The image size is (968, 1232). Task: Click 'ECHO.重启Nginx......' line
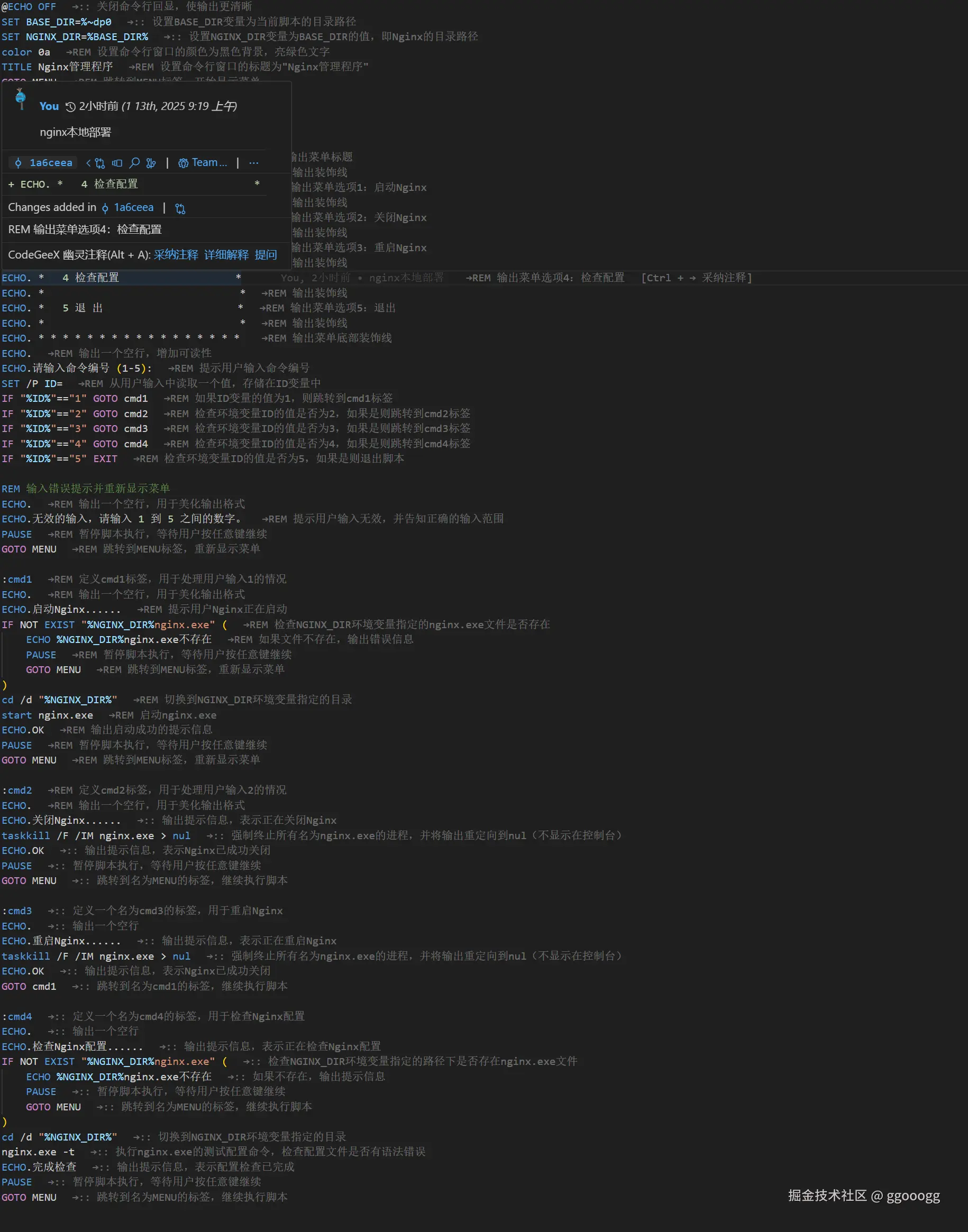[61, 941]
